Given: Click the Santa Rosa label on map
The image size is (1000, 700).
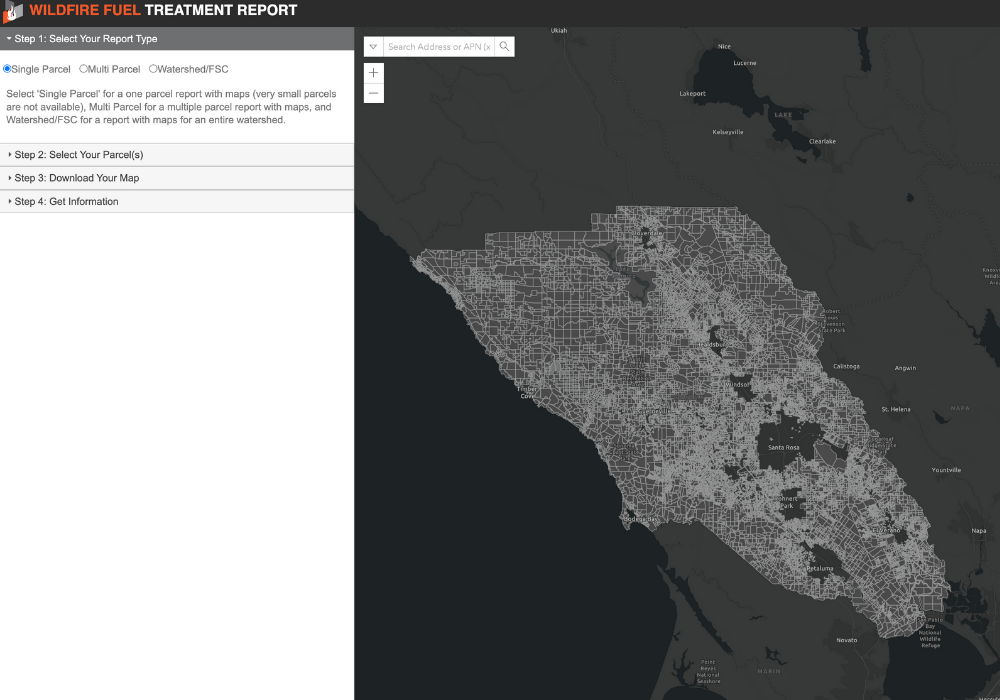Looking at the screenshot, I should pos(784,448).
